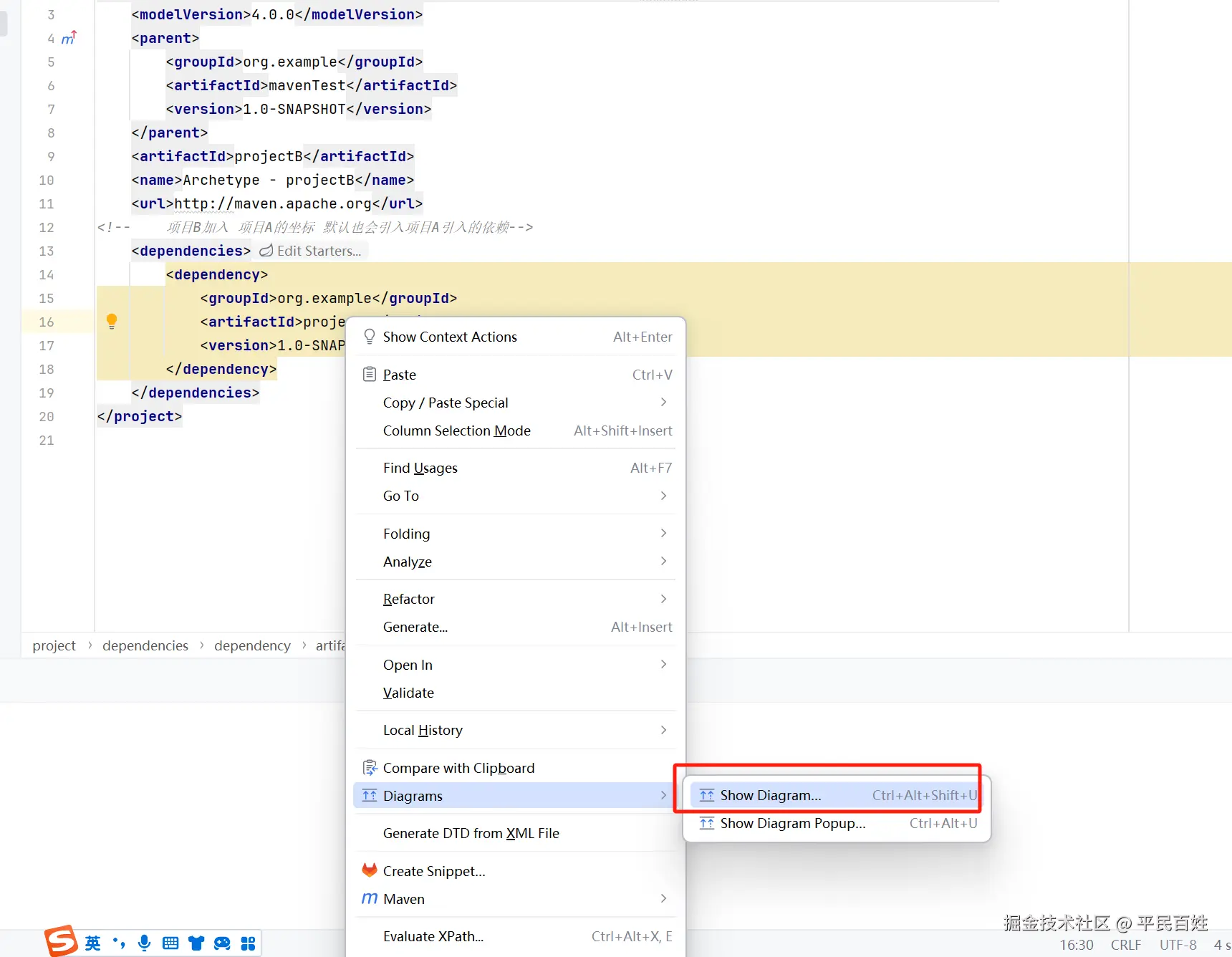This screenshot has width=1232, height=957.
Task: Click the yellow intention lightbulb on line 16
Action: point(112,322)
